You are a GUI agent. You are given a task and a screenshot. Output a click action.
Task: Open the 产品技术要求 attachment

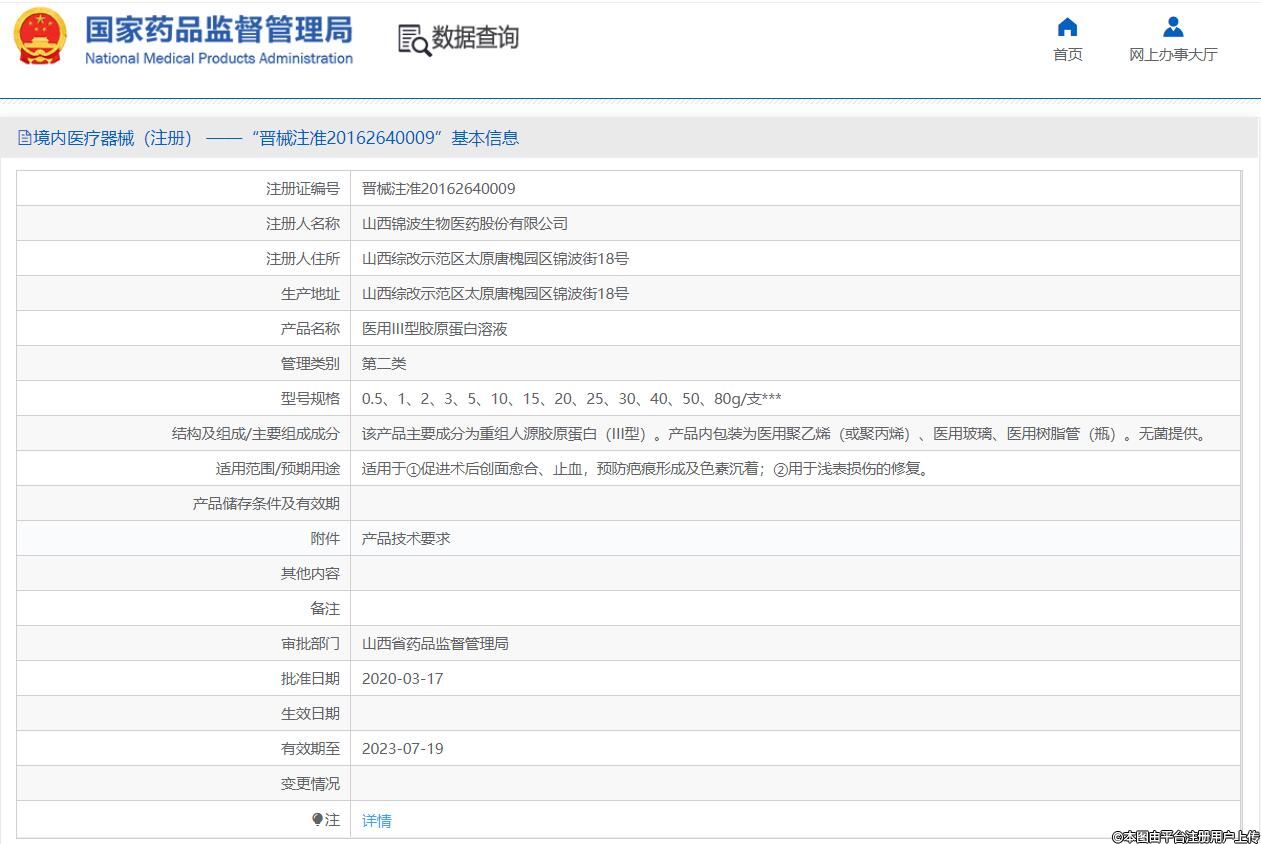point(406,539)
